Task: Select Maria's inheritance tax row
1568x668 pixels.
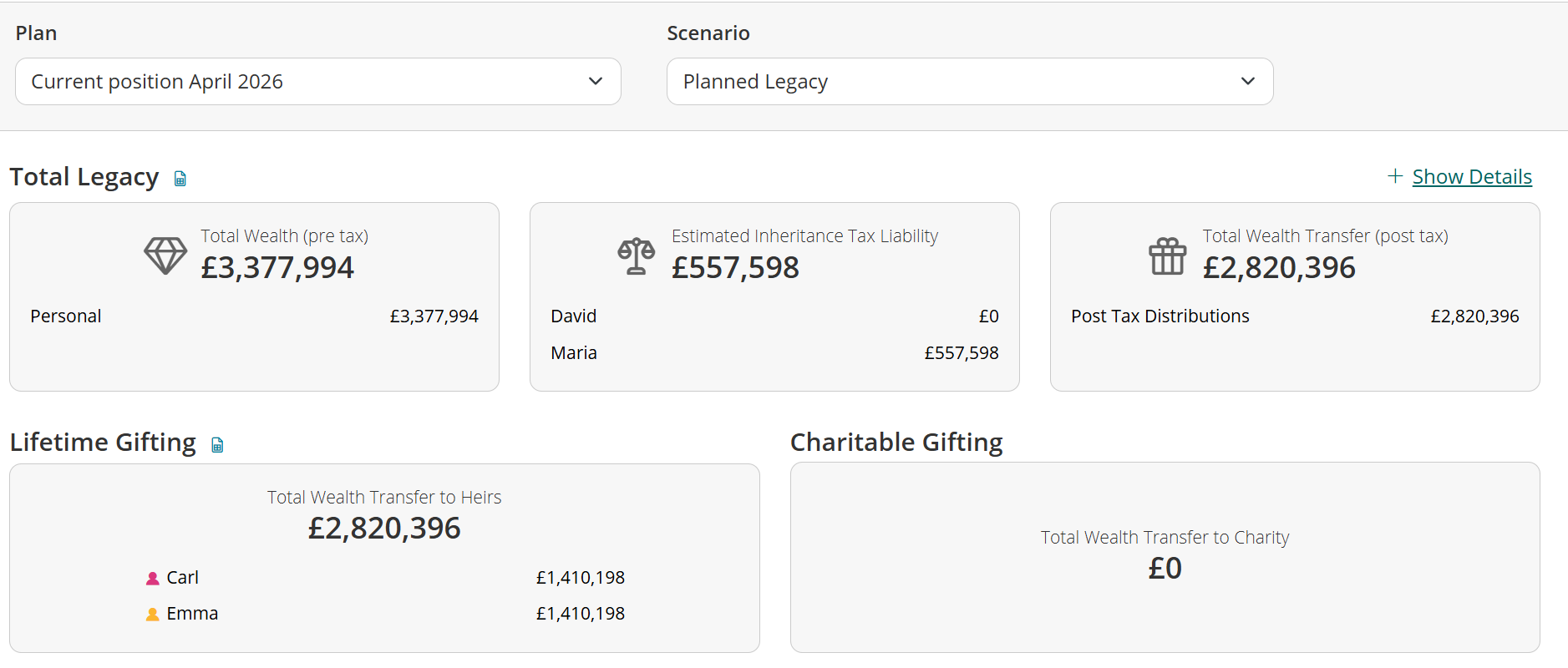Action: 774,353
